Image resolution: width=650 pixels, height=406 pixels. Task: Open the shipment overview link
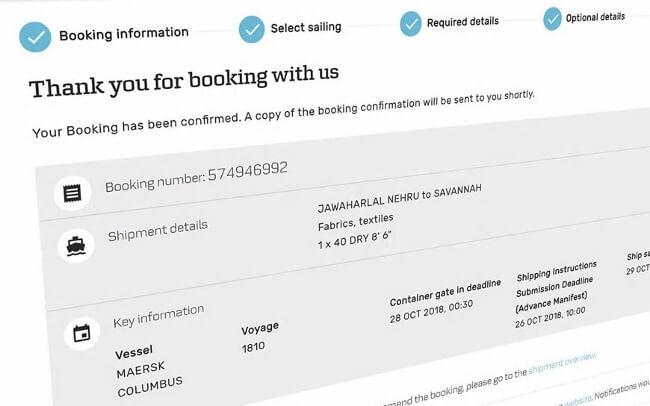562,364
